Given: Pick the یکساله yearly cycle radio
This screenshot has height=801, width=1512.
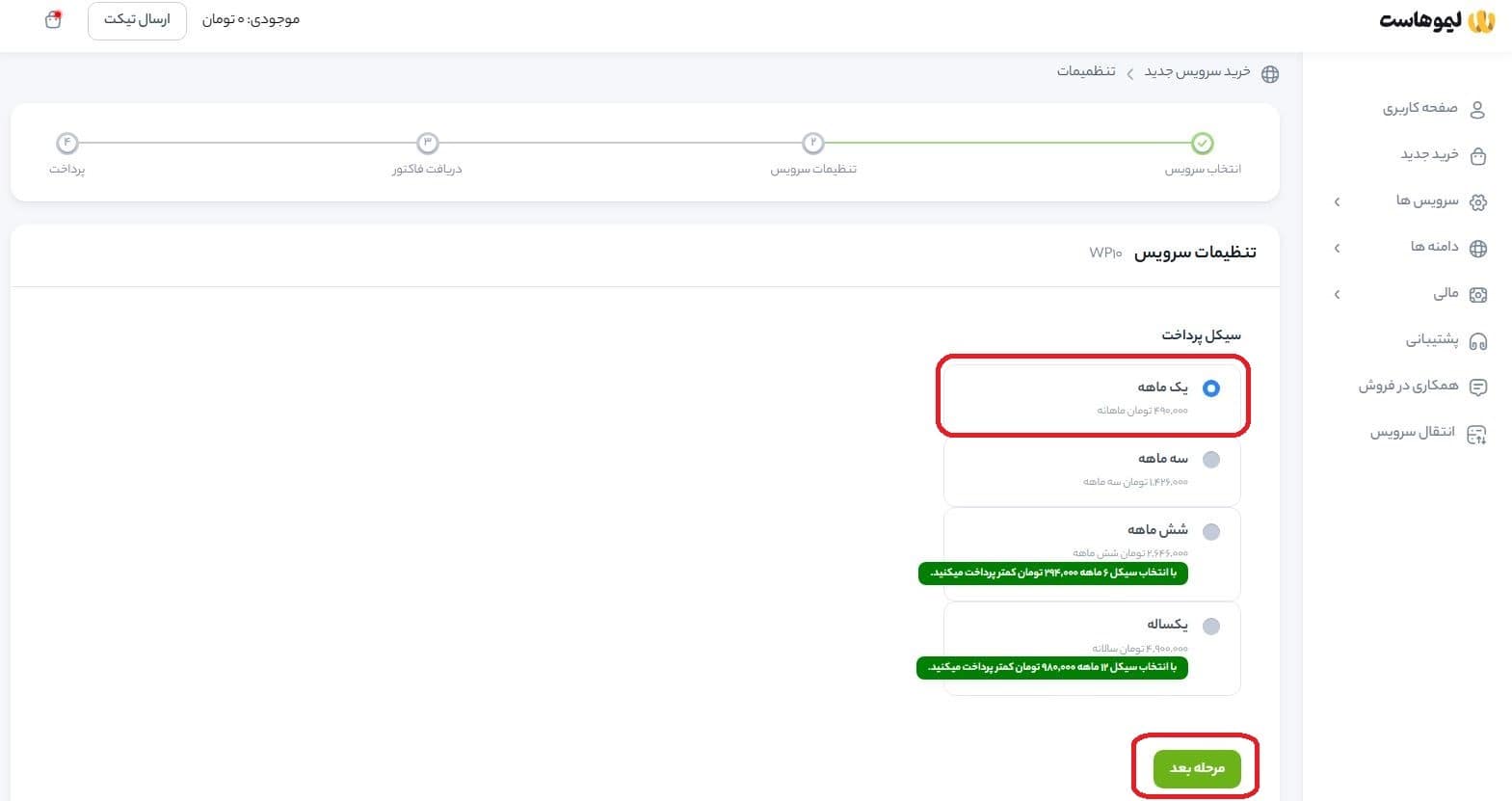Looking at the screenshot, I should pos(1211,627).
